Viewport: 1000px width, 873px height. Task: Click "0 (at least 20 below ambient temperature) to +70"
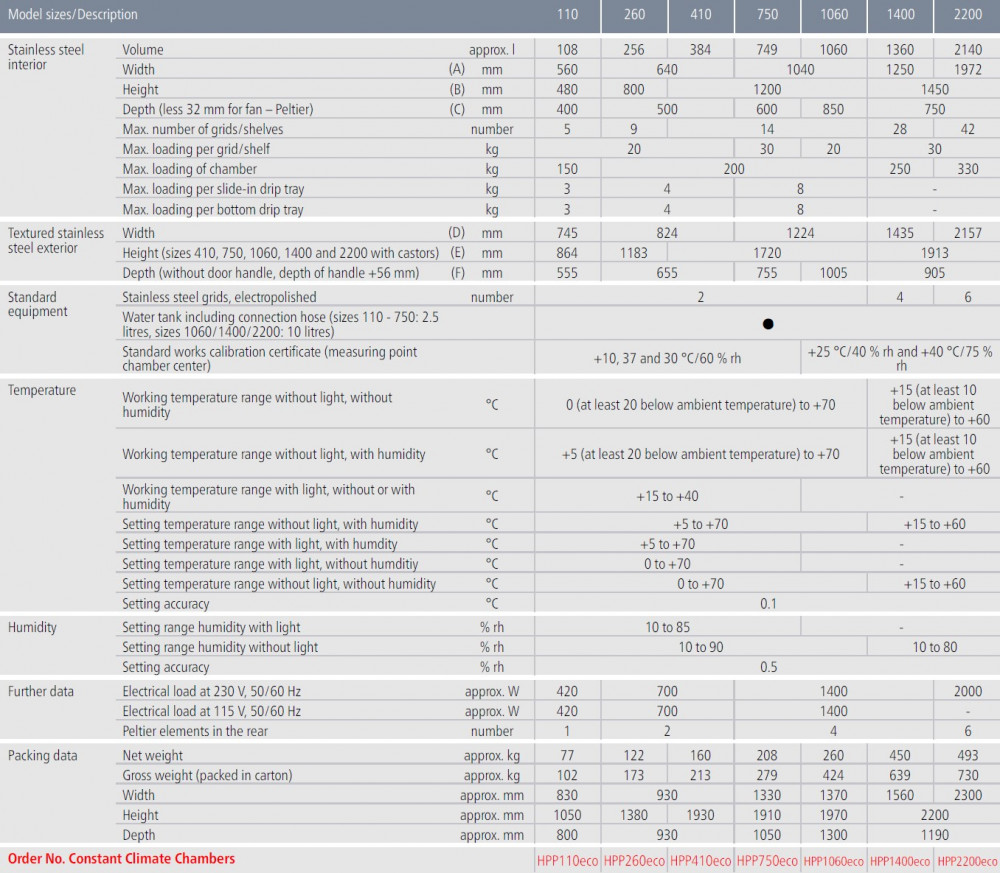point(700,405)
